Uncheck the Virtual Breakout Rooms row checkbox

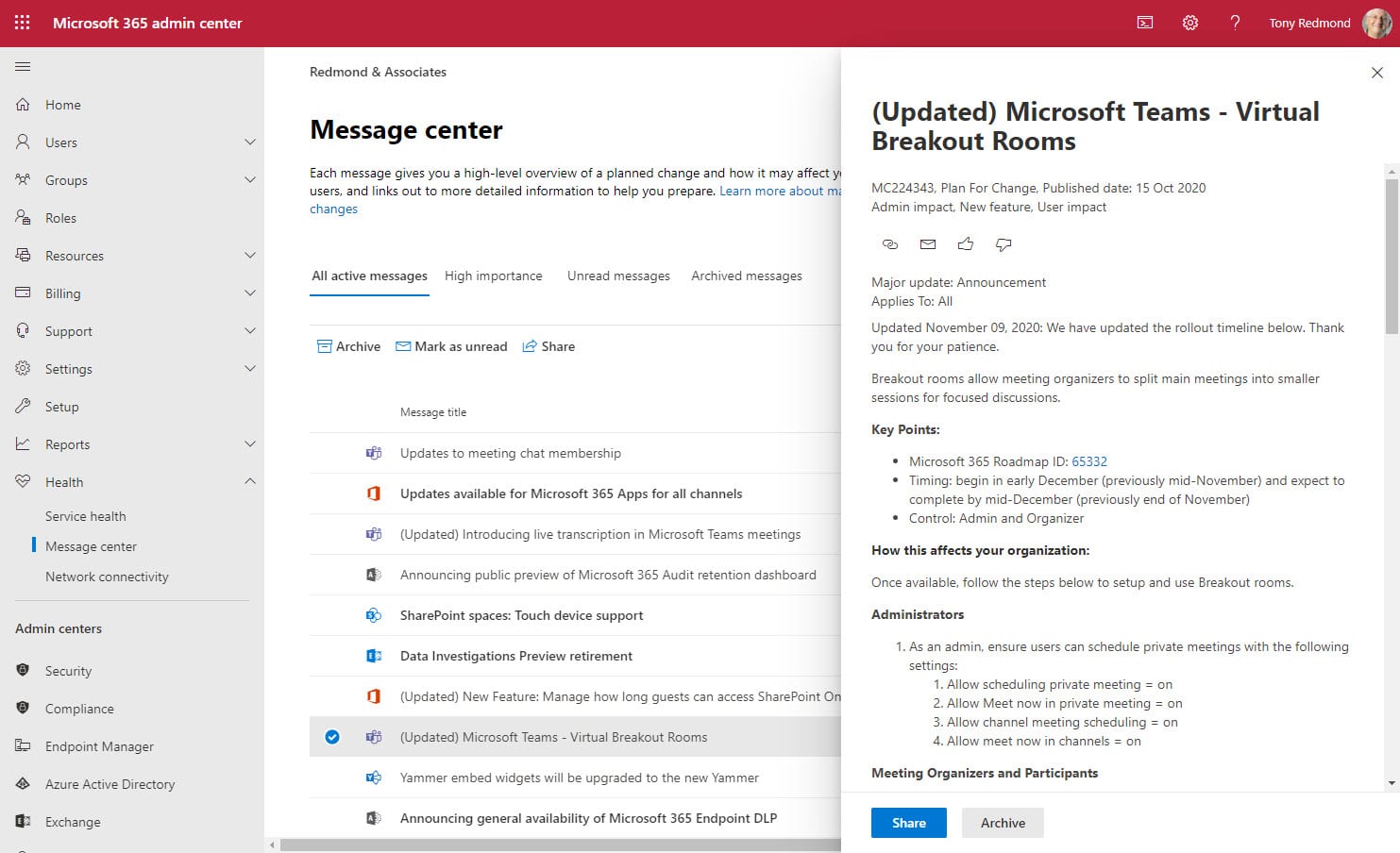point(332,737)
